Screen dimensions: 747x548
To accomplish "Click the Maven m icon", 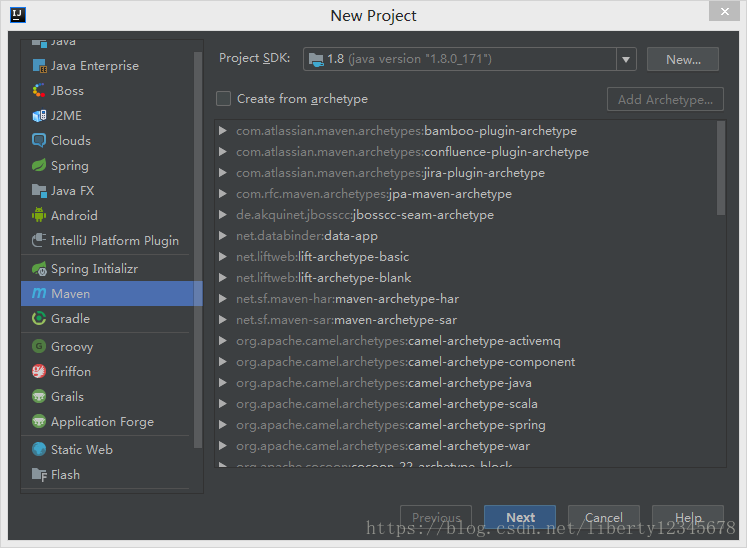I will tap(39, 294).
